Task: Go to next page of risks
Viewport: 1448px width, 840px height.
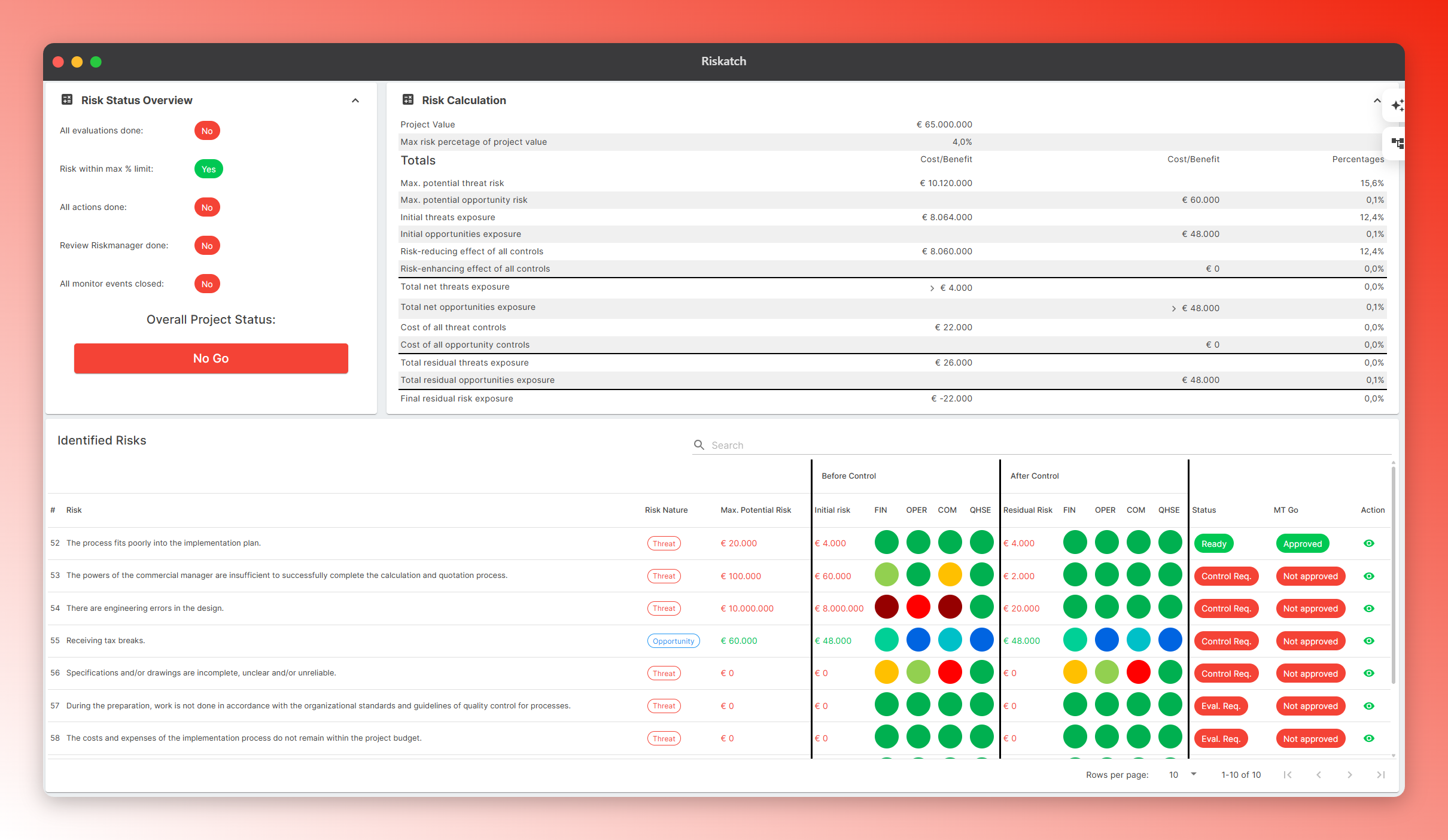Action: (1350, 775)
